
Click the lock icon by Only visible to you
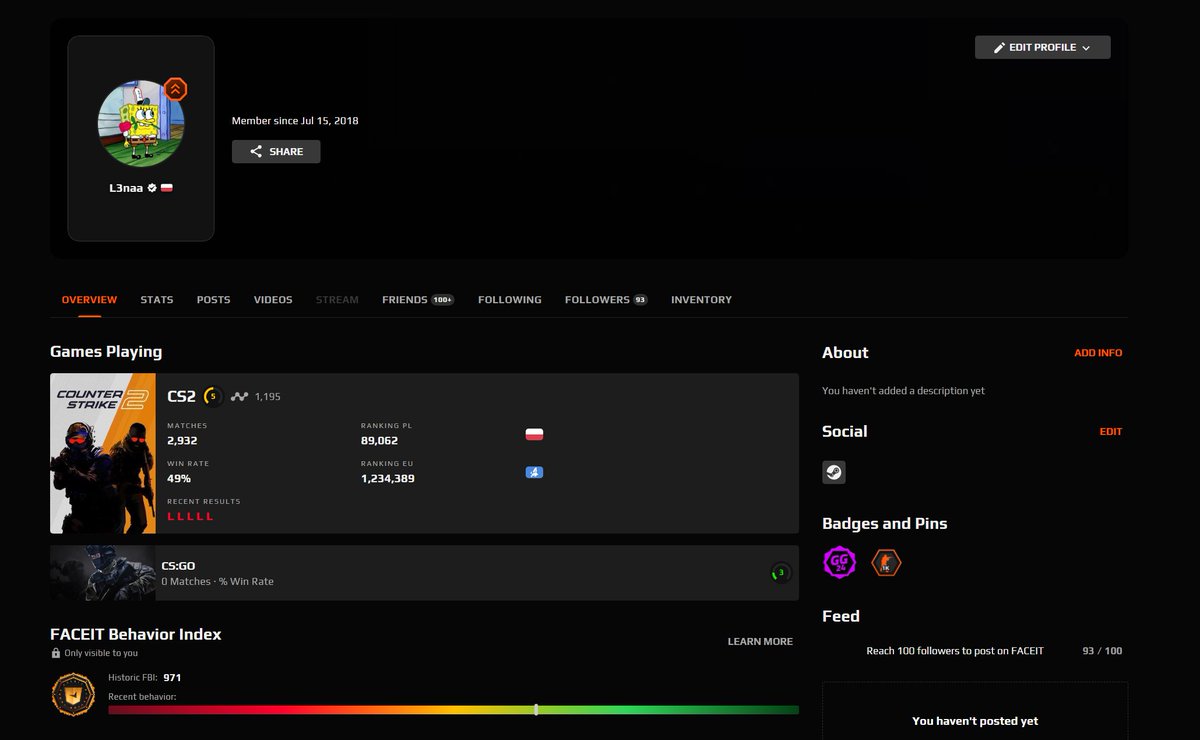click(x=56, y=653)
